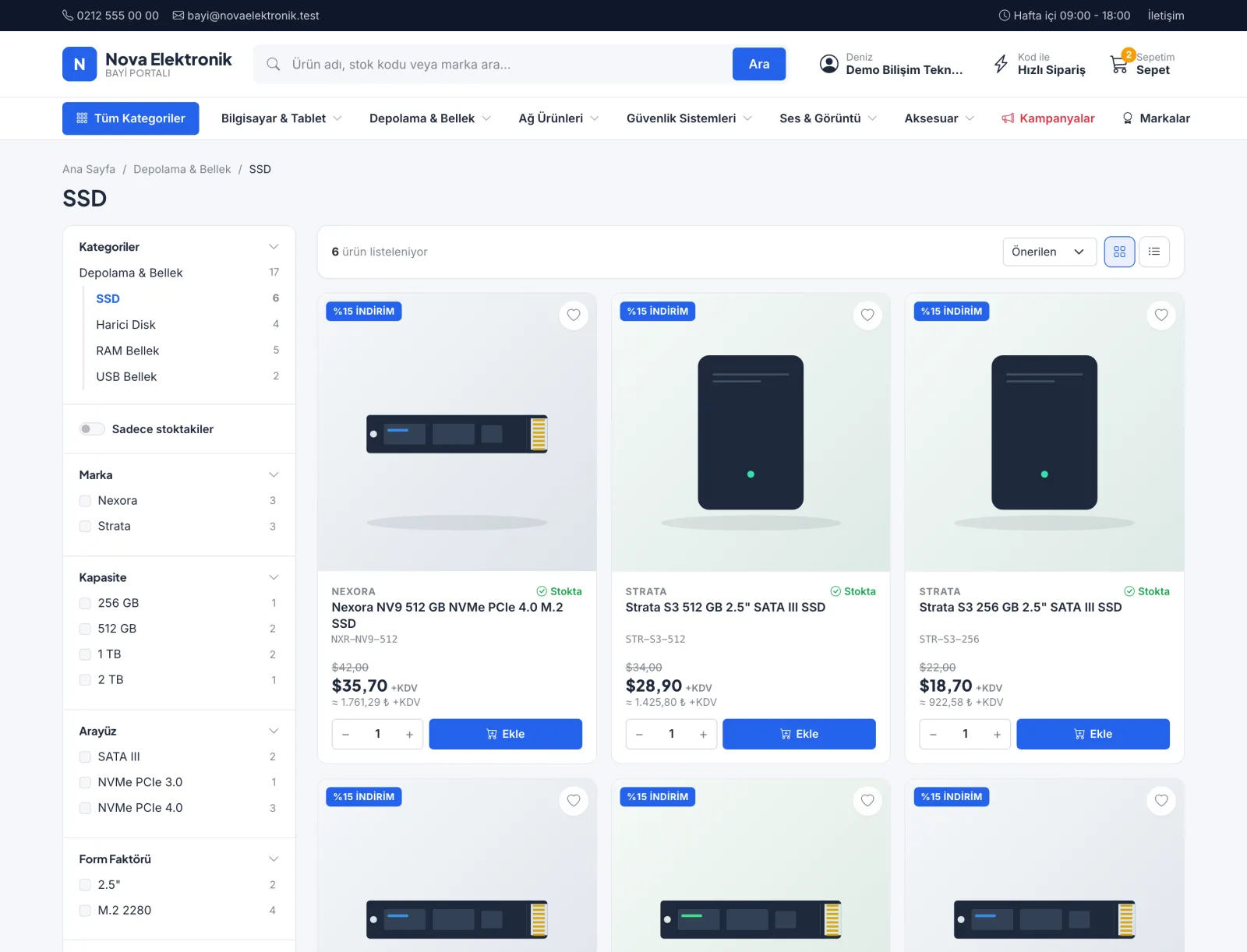Viewport: 1247px width, 952px height.
Task: Collapse the Marka filter section
Action: click(x=274, y=475)
